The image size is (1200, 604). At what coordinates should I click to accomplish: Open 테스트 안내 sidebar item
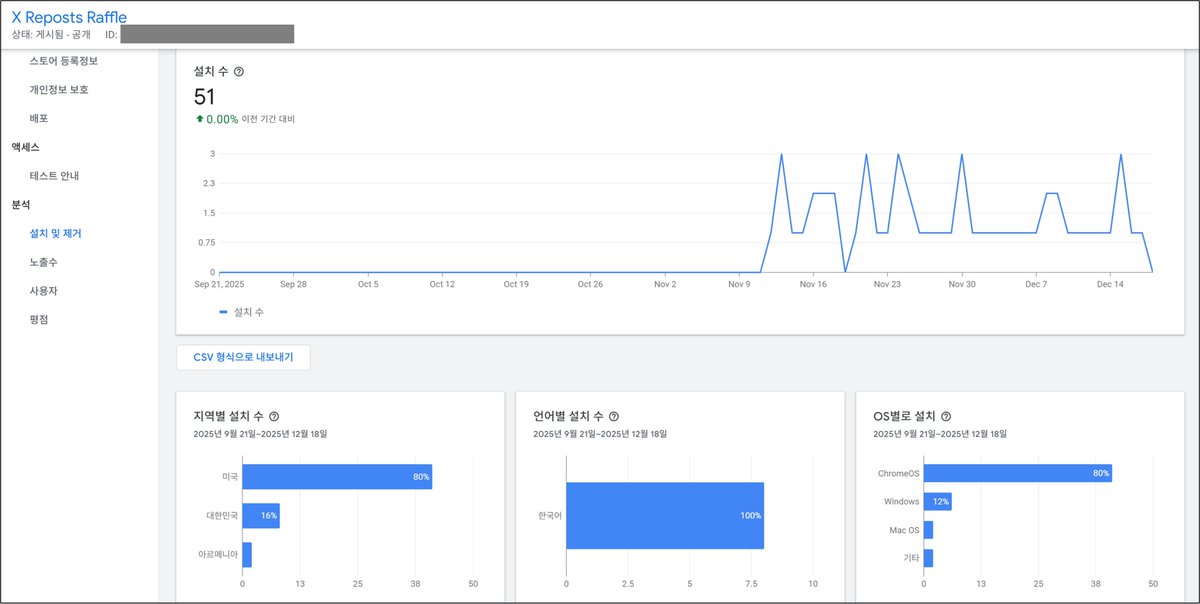55,176
